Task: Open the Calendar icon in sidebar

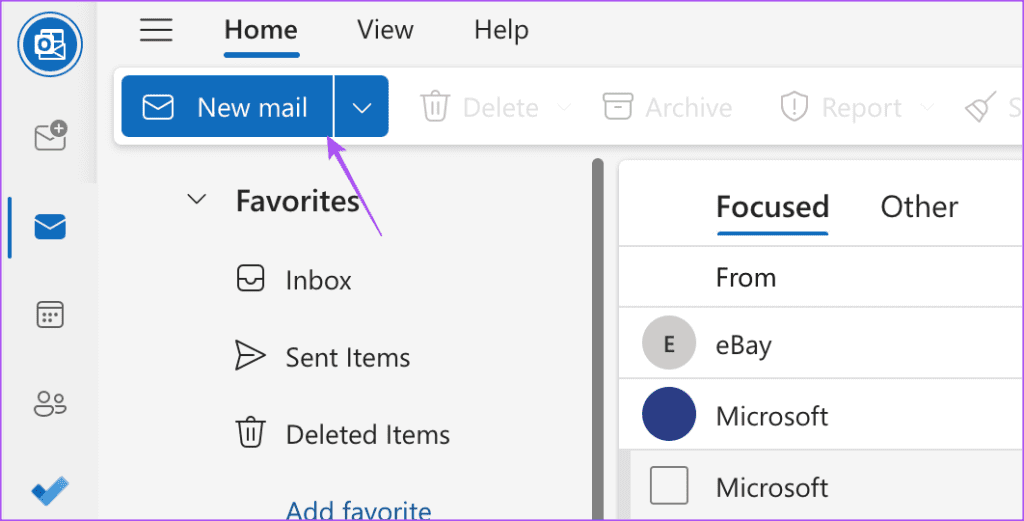Action: click(x=50, y=315)
